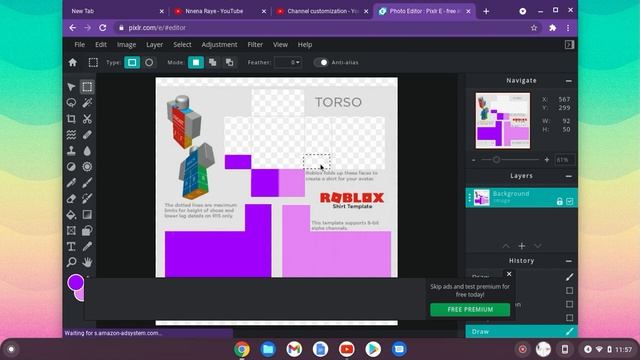Open the Edit menu
Screen dimensions: 640x360
tap(101, 44)
